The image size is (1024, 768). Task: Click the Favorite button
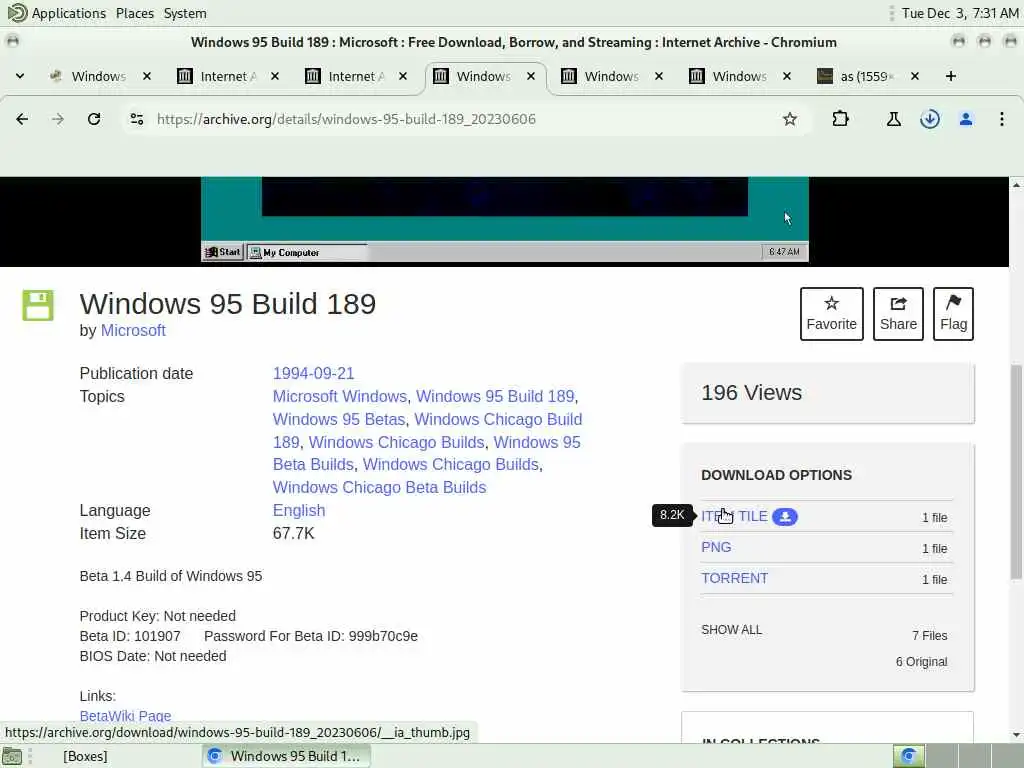831,314
